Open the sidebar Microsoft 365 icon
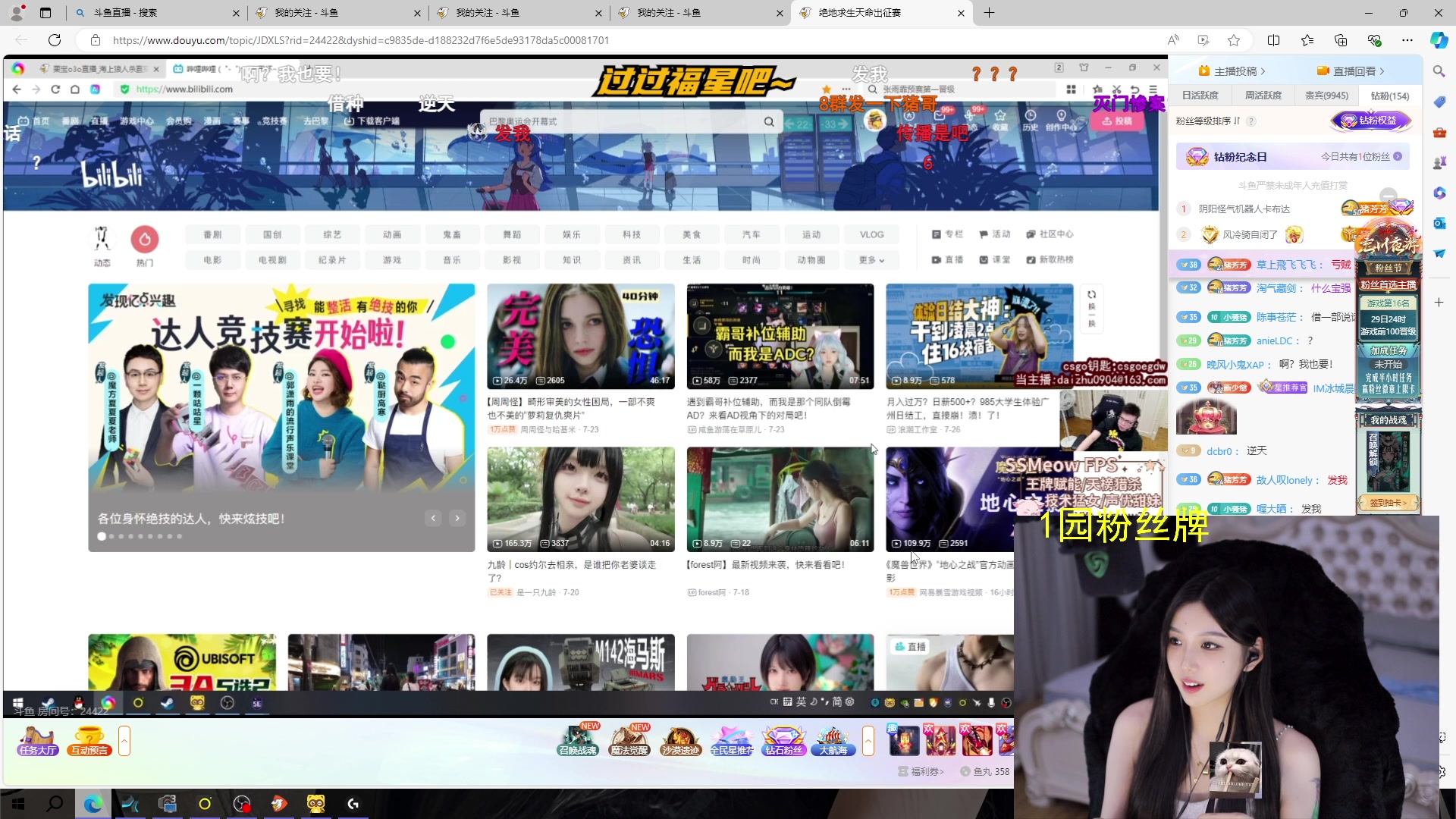Screen dimensions: 1456x819 pyautogui.click(x=1439, y=193)
